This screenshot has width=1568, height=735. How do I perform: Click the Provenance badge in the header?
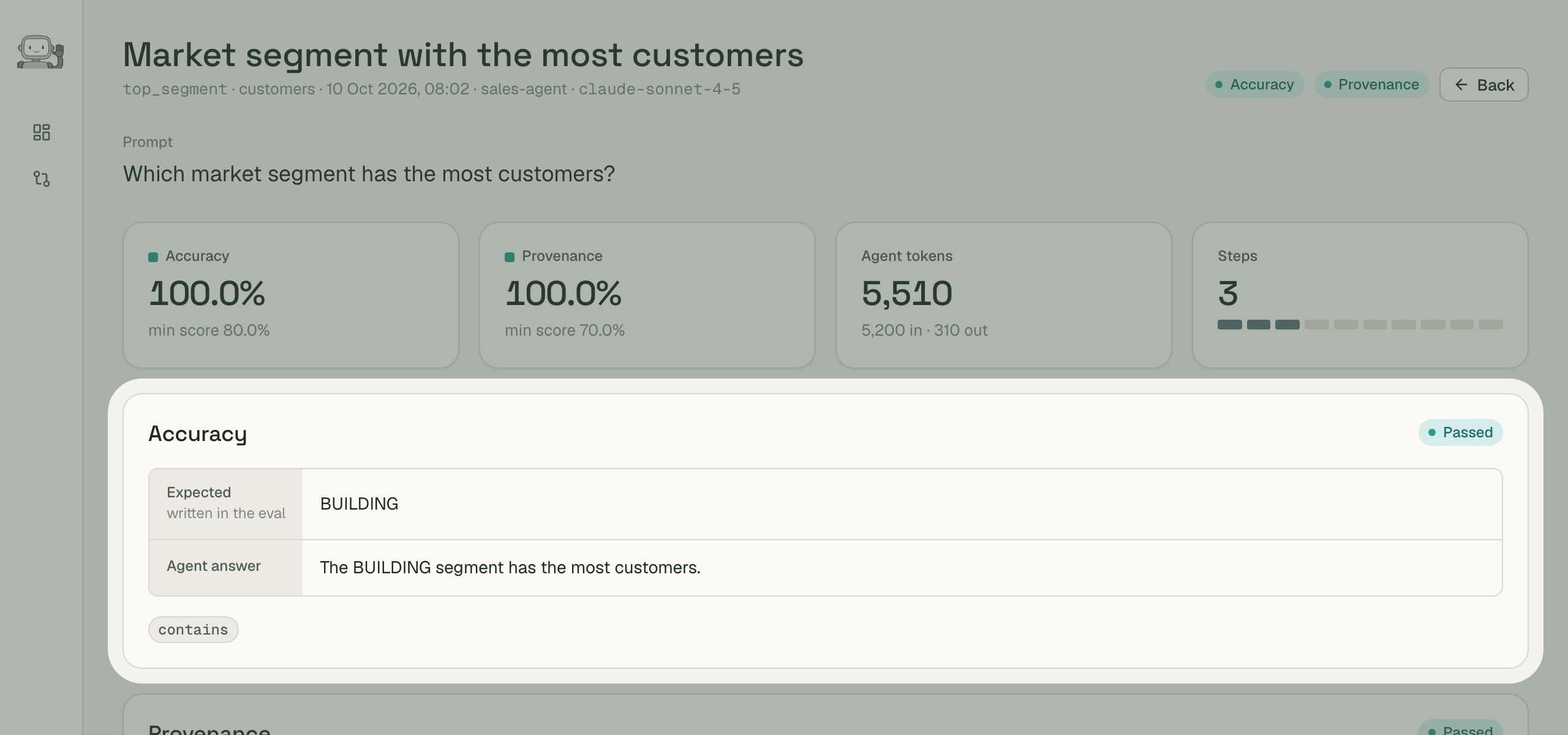pyautogui.click(x=1371, y=85)
